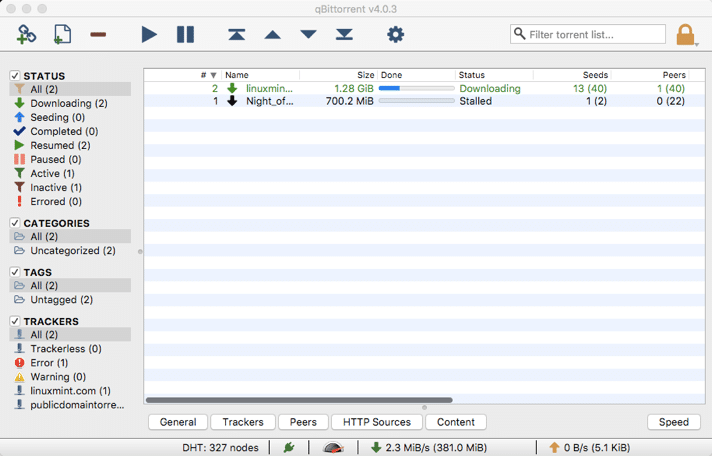Image resolution: width=712 pixels, height=456 pixels.
Task: Select All (2) under CATEGORIES
Action: coord(70,237)
